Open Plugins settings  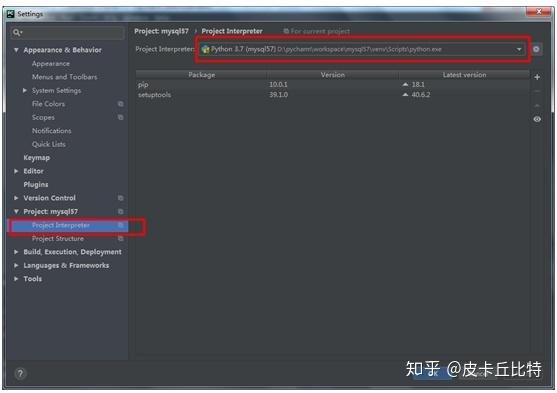pyautogui.click(x=36, y=184)
